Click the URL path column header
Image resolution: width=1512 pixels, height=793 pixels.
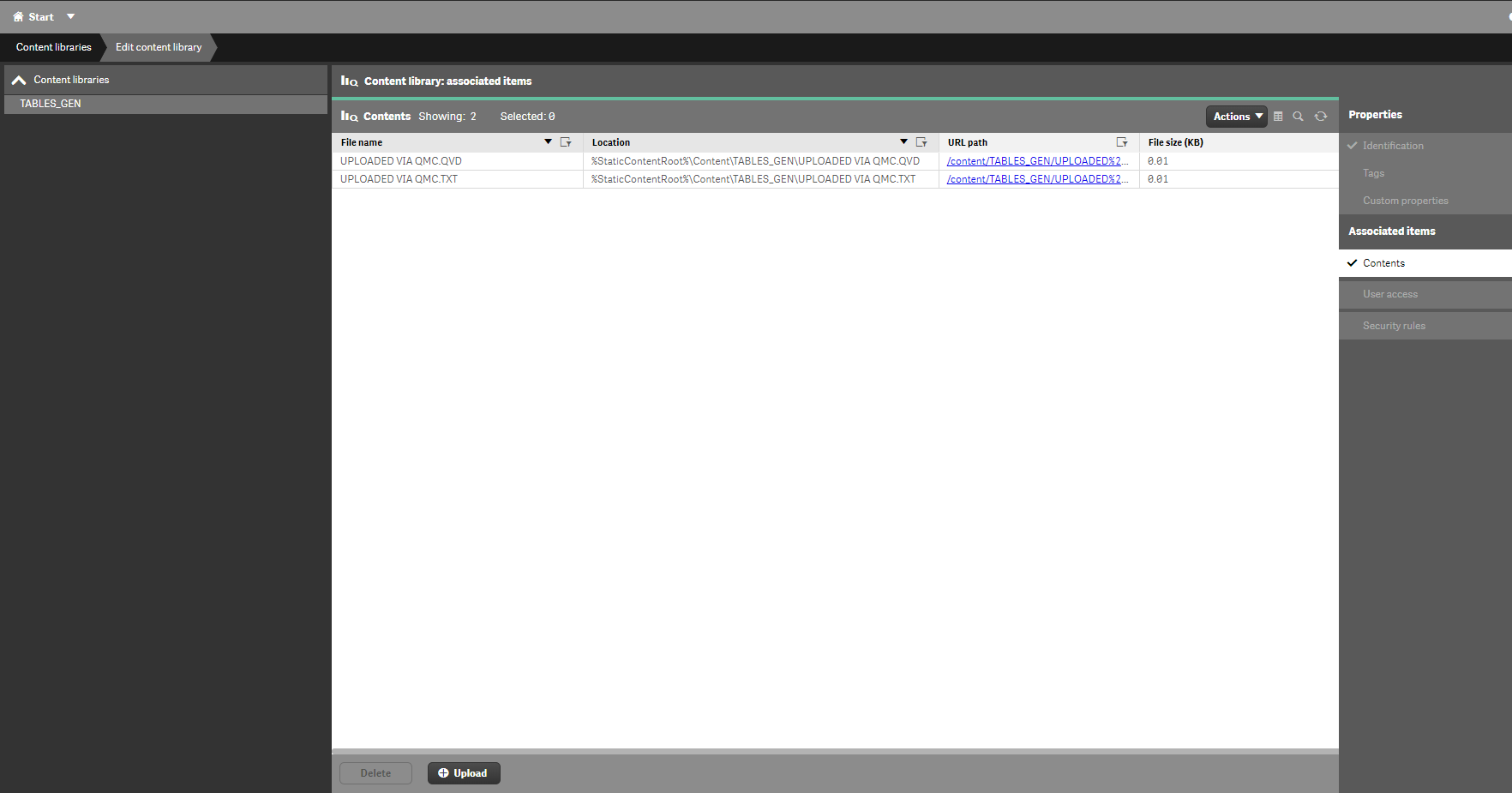point(968,142)
